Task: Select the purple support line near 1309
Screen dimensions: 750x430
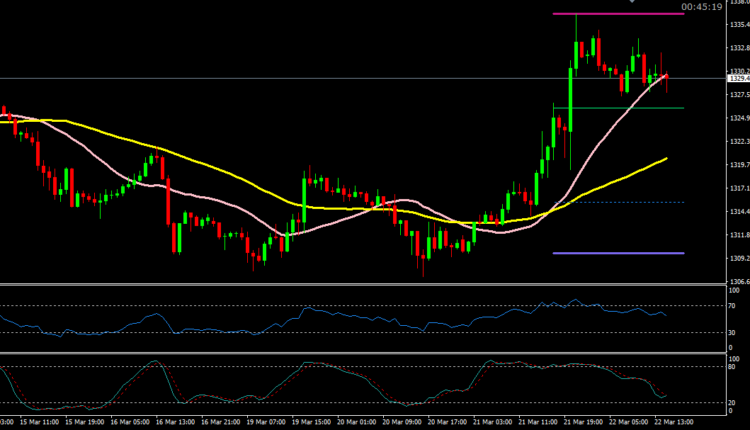Action: coord(618,253)
